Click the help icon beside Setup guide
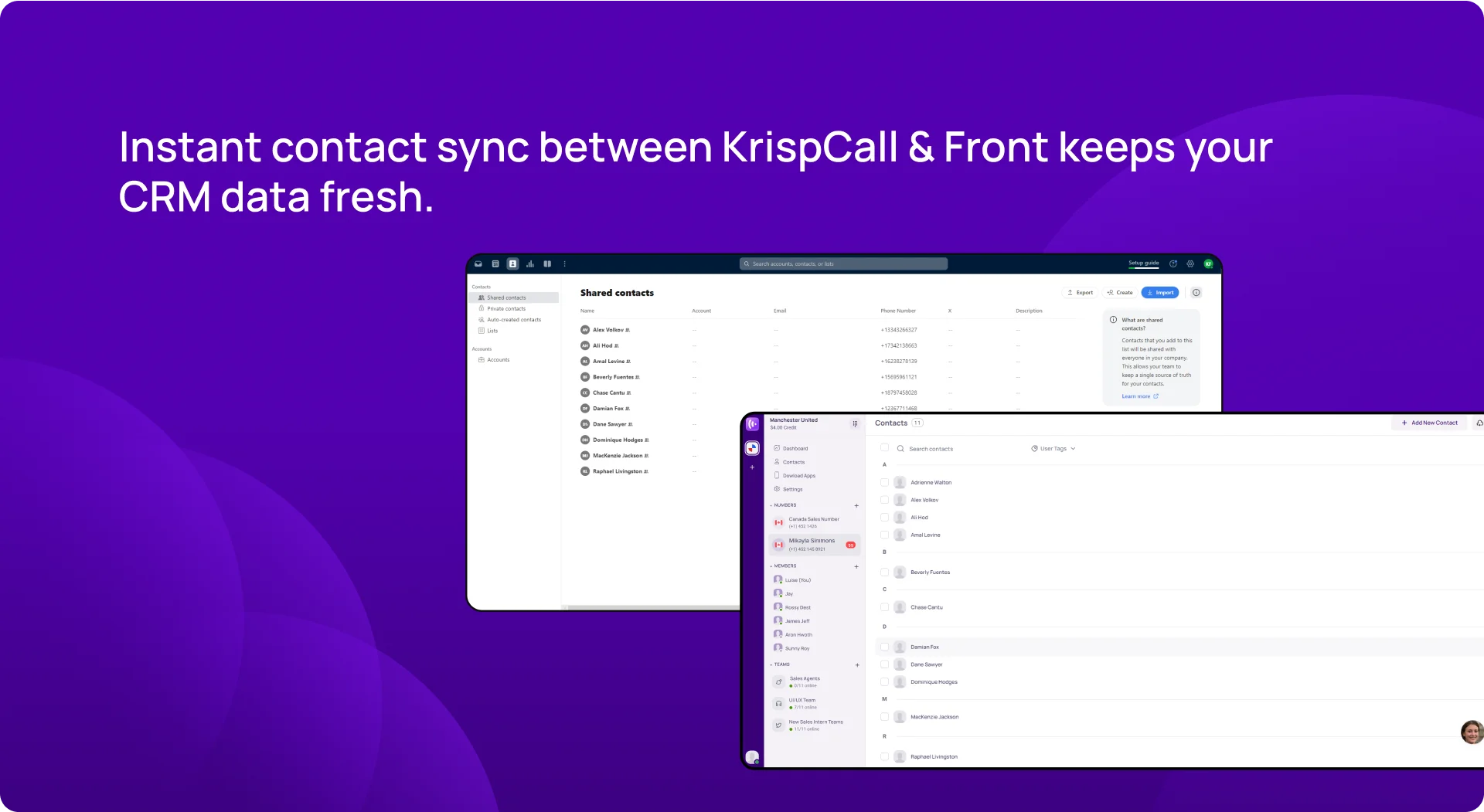 tap(1173, 263)
